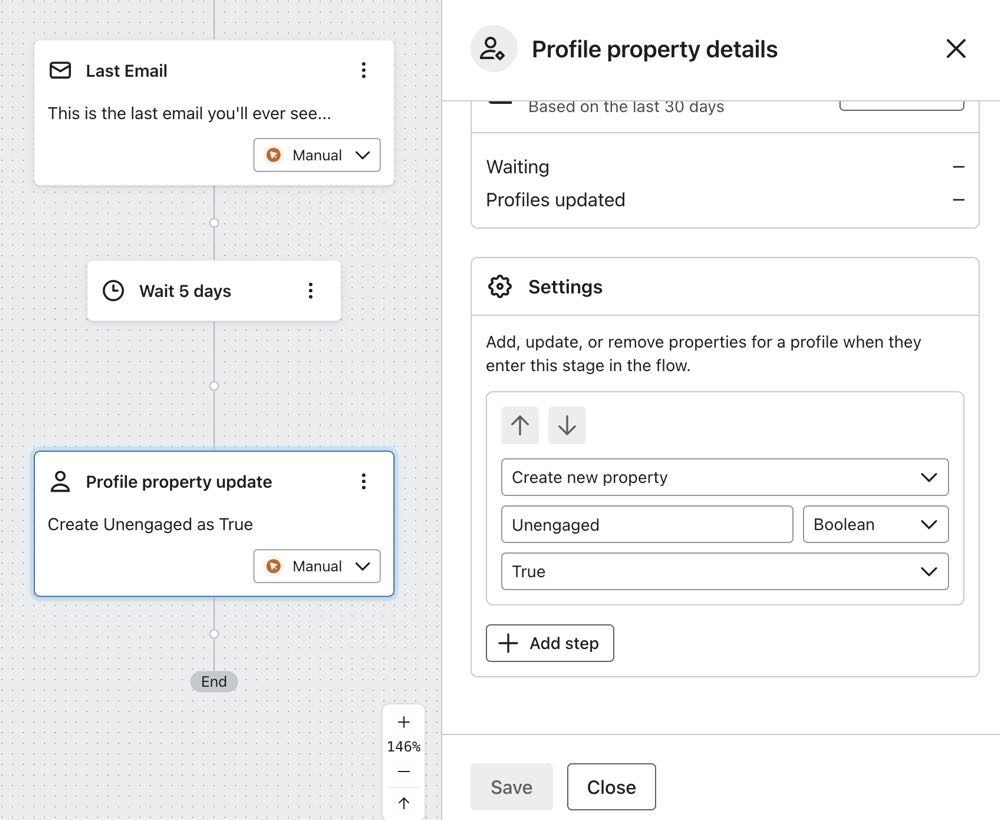The height and width of the screenshot is (820, 1000).
Task: Click the clock icon on Wait 5 days step
Action: coord(111,290)
